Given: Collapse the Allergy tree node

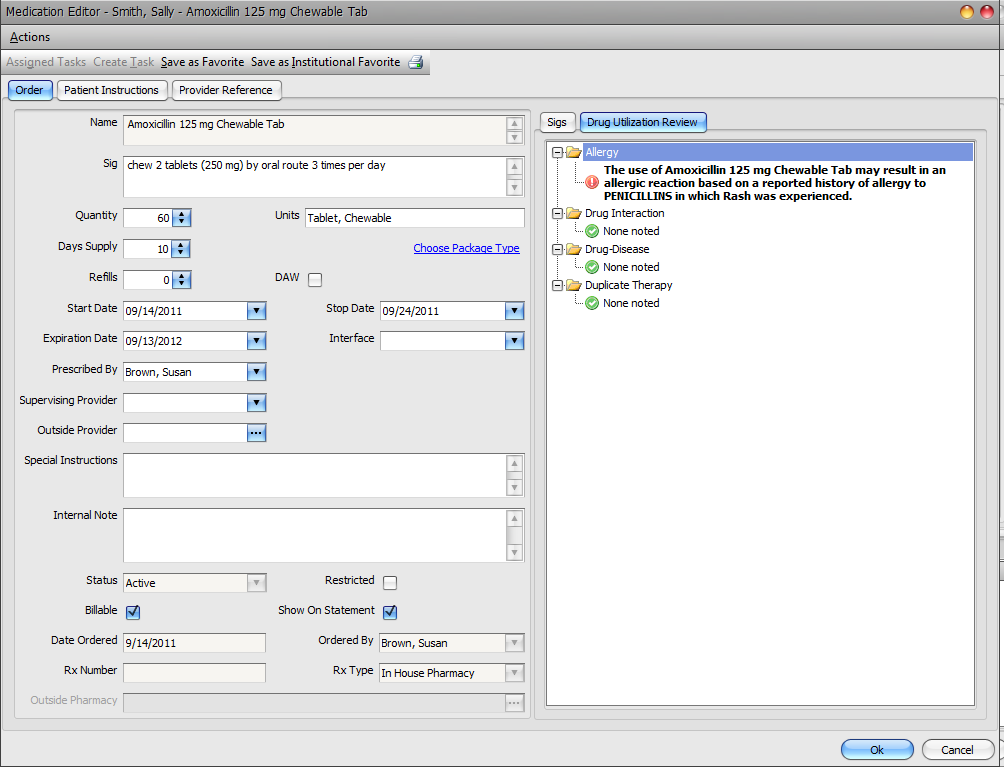Looking at the screenshot, I should (x=558, y=152).
